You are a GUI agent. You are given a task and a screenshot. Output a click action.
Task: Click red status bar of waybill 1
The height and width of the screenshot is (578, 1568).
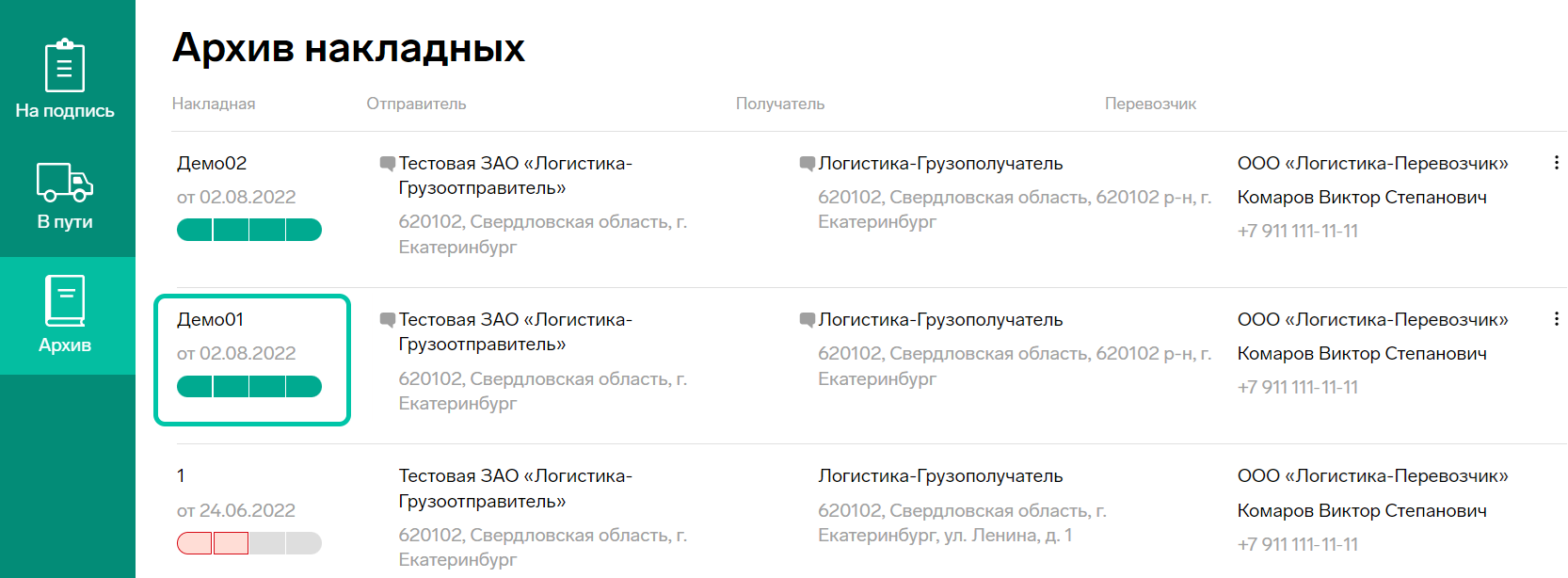click(213, 543)
